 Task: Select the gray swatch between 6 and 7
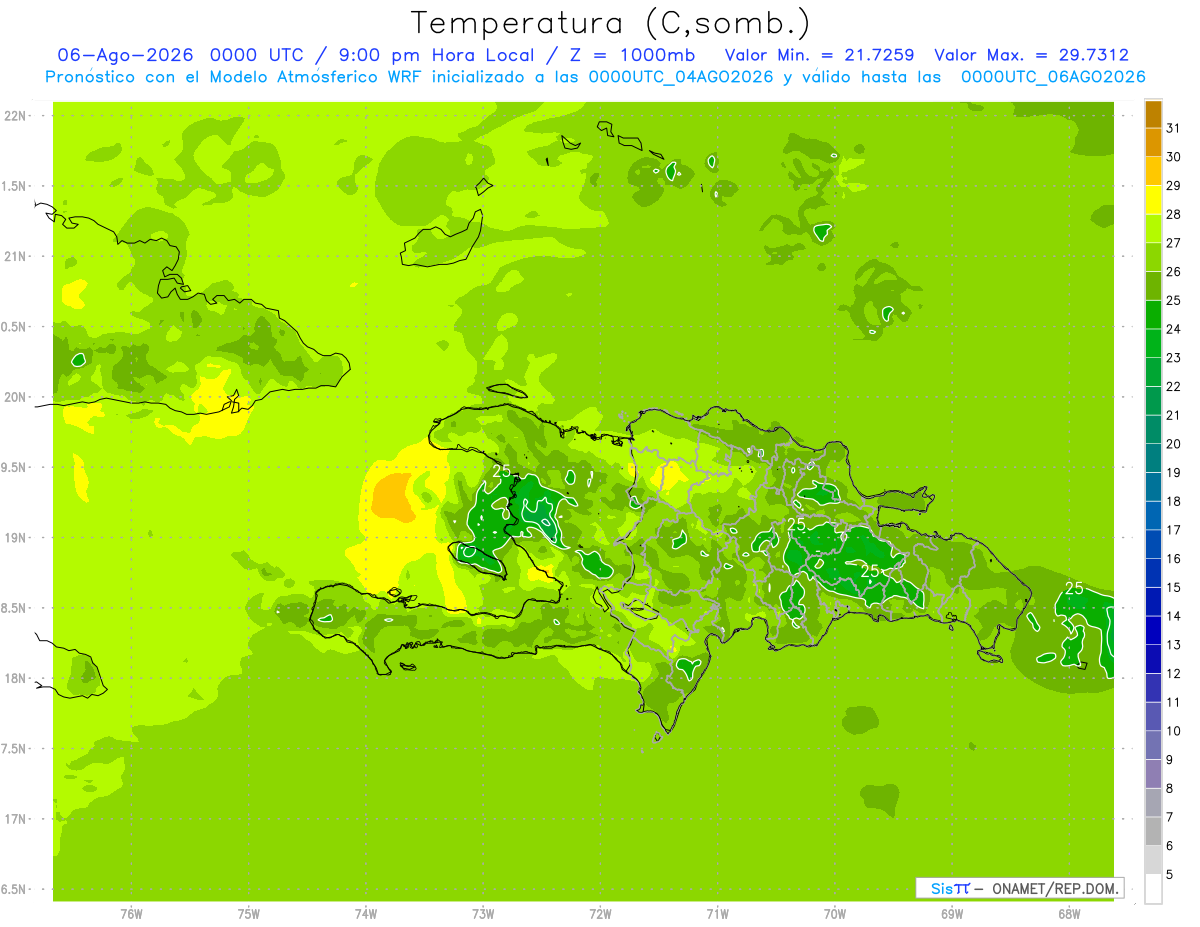[1153, 831]
